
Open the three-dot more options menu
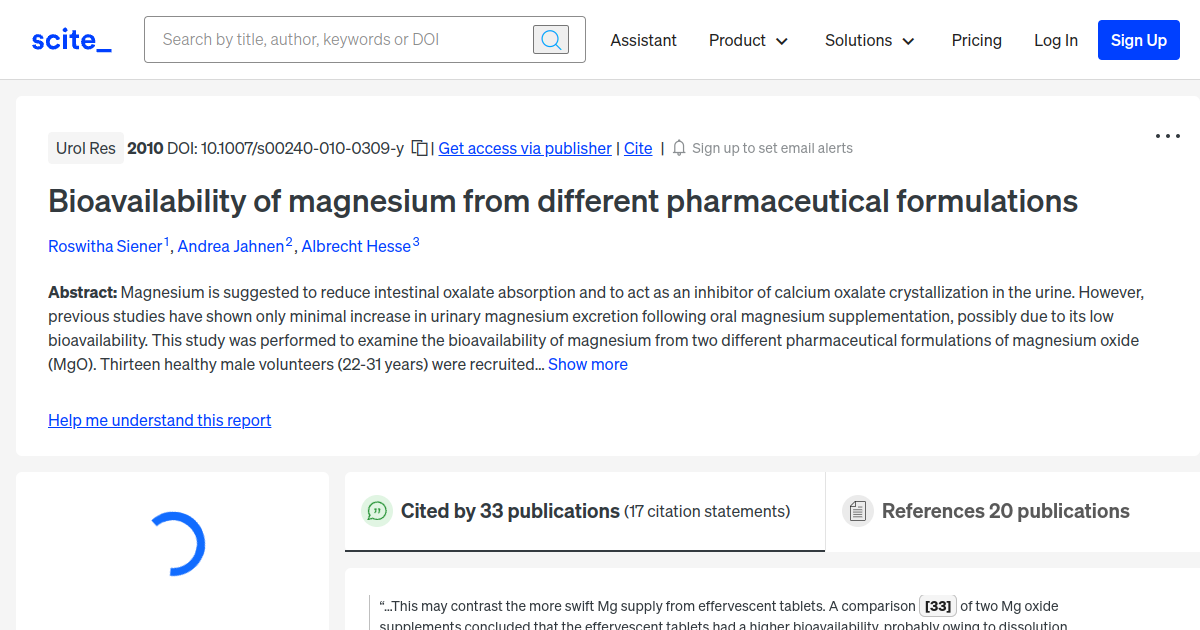point(1167,136)
